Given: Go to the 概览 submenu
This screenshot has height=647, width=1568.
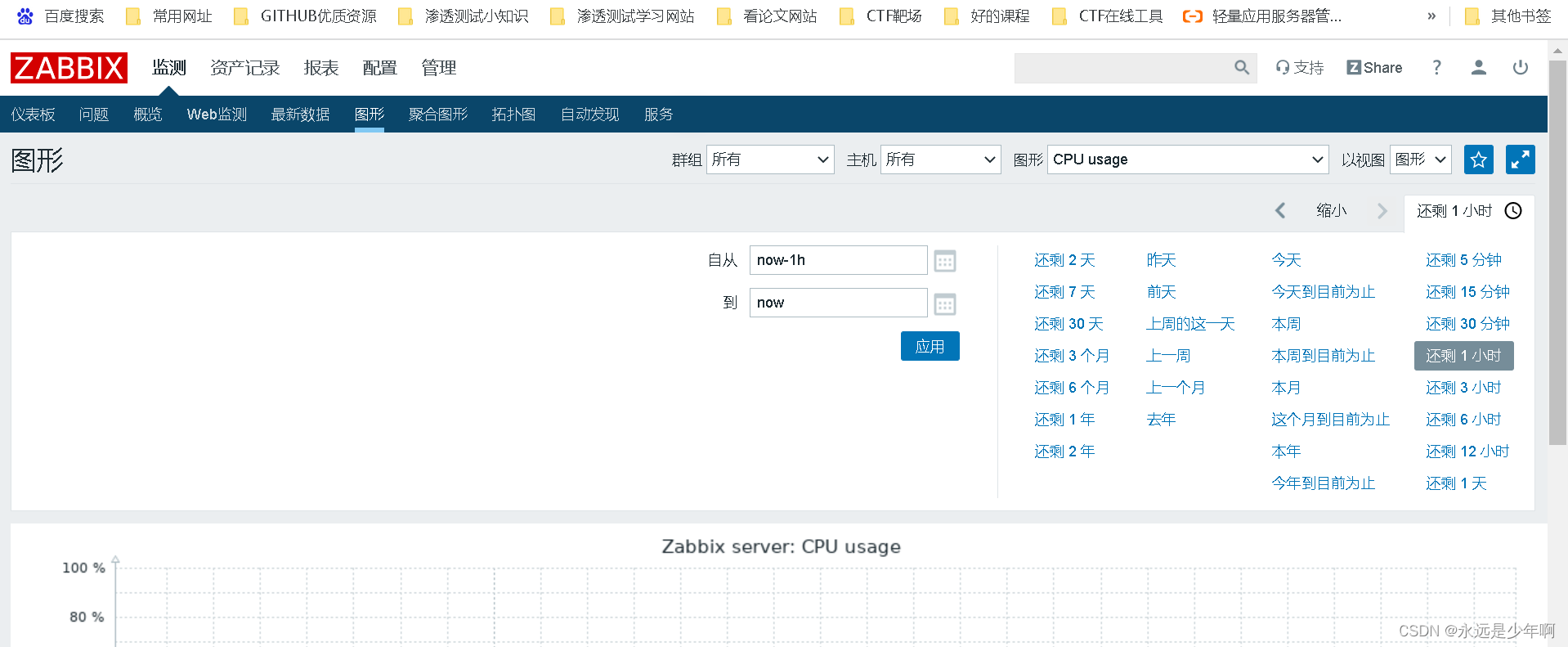Looking at the screenshot, I should 148,115.
